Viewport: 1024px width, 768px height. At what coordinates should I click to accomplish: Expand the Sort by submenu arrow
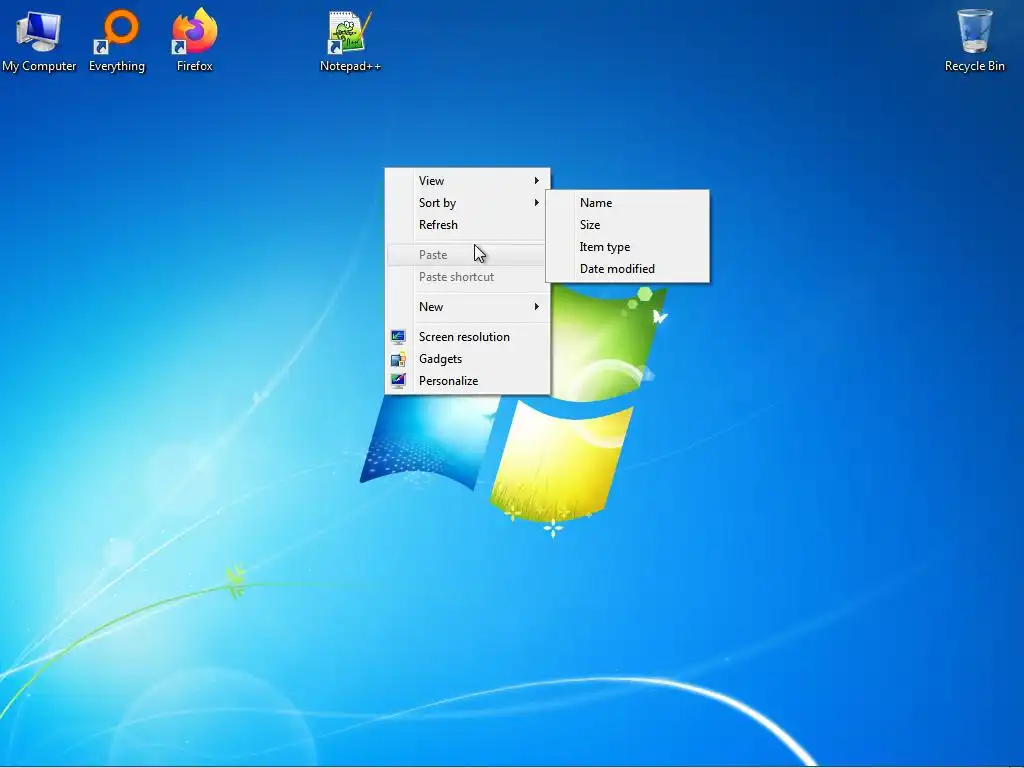[x=537, y=203]
